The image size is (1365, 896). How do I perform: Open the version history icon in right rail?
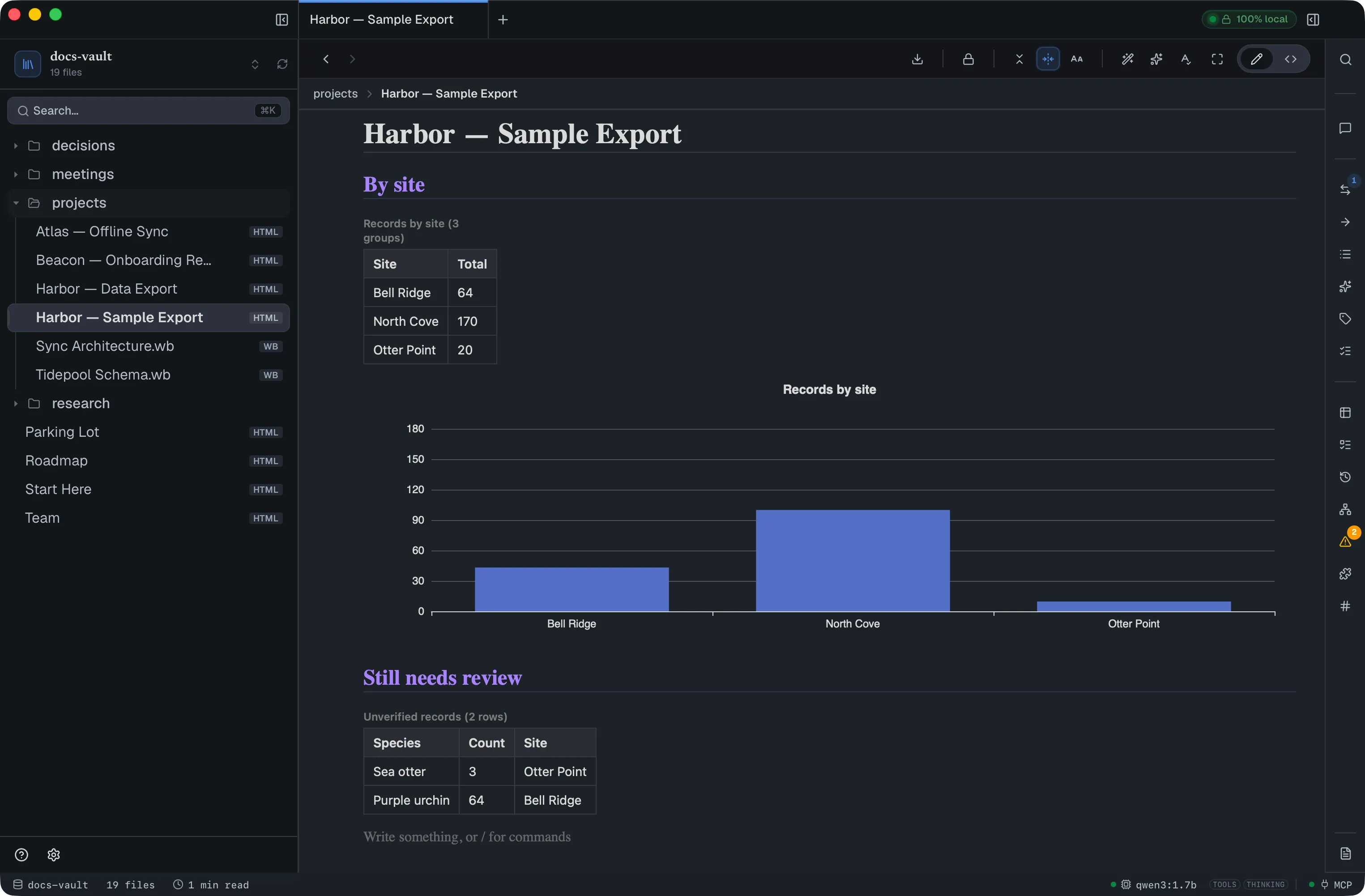click(x=1345, y=477)
